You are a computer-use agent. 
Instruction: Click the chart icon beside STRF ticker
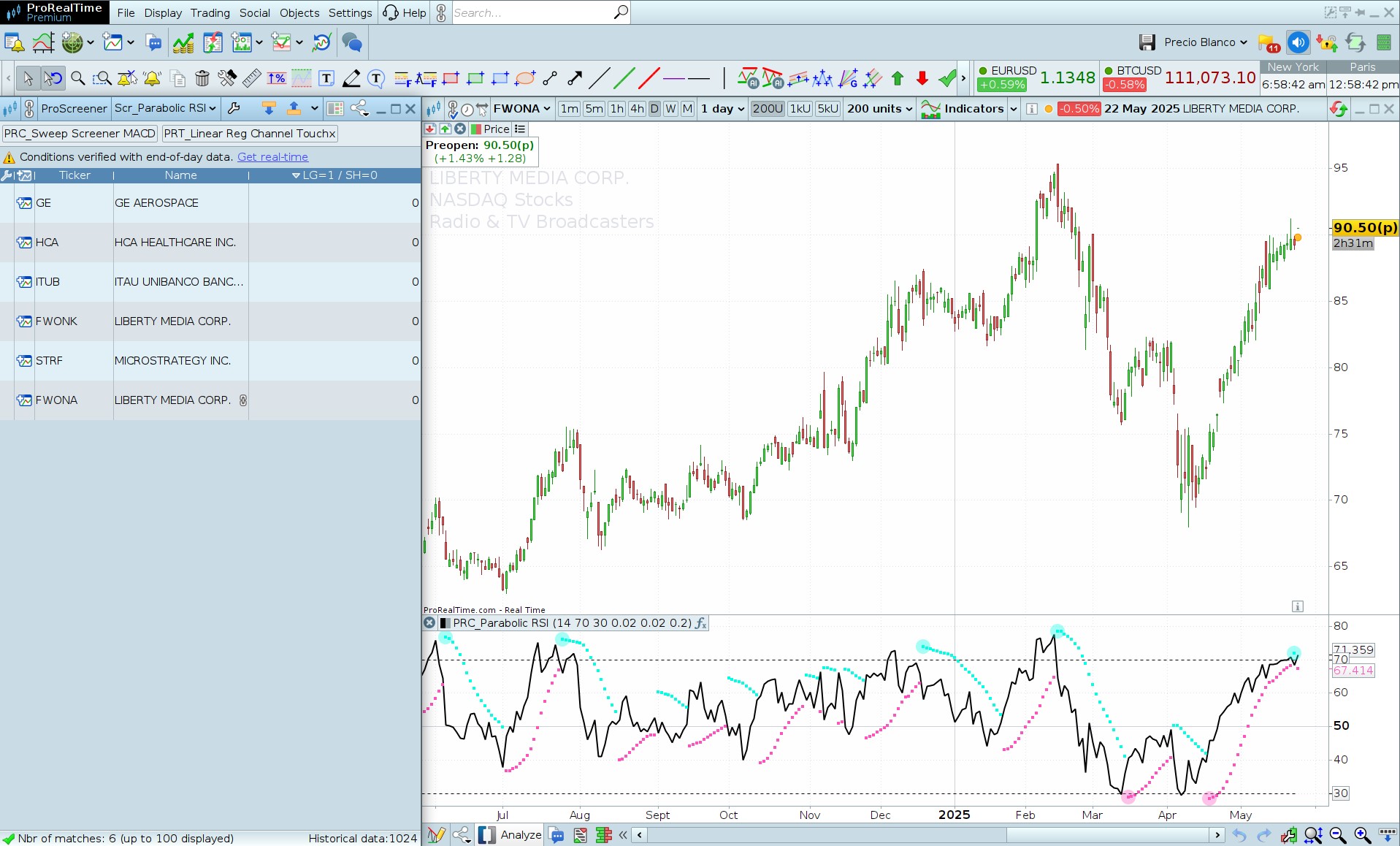pyautogui.click(x=24, y=361)
